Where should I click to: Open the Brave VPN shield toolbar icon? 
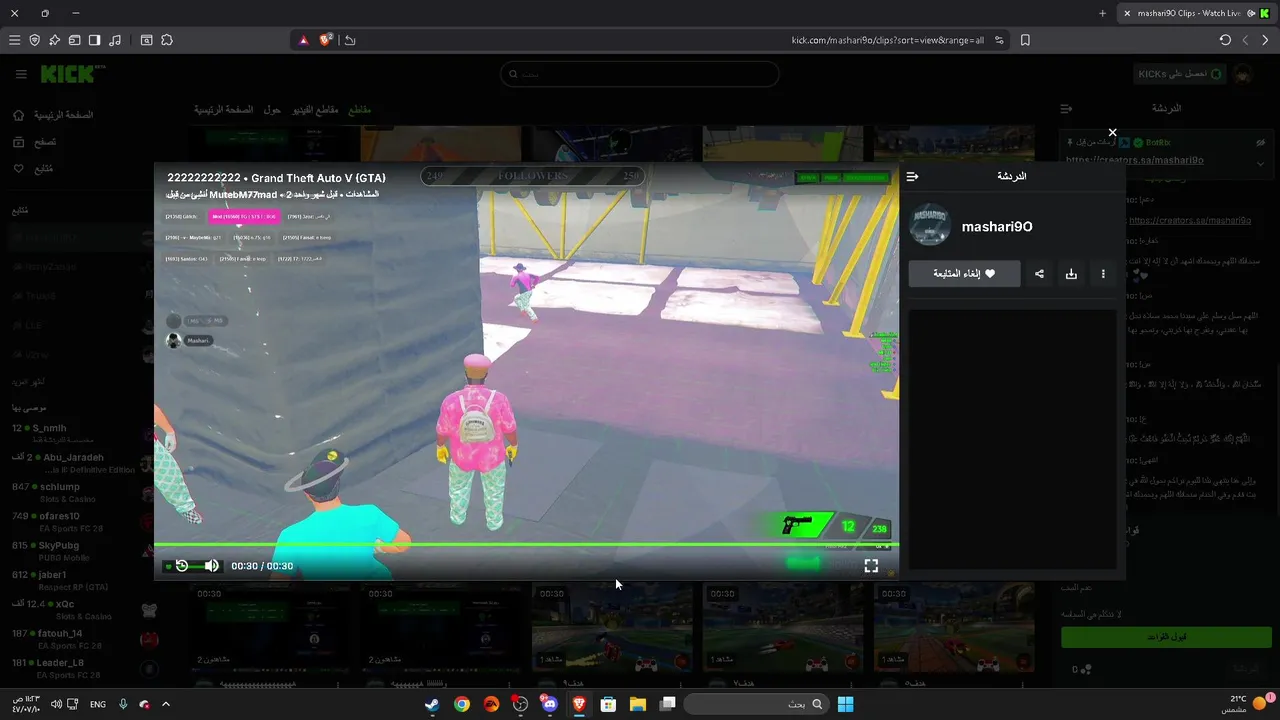[x=34, y=40]
